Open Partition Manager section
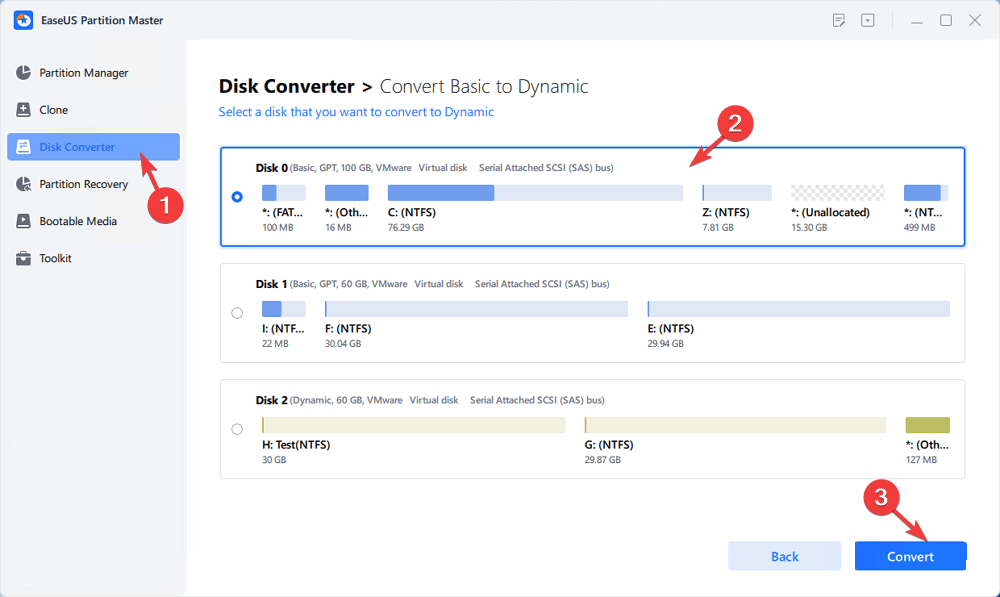 (x=93, y=73)
